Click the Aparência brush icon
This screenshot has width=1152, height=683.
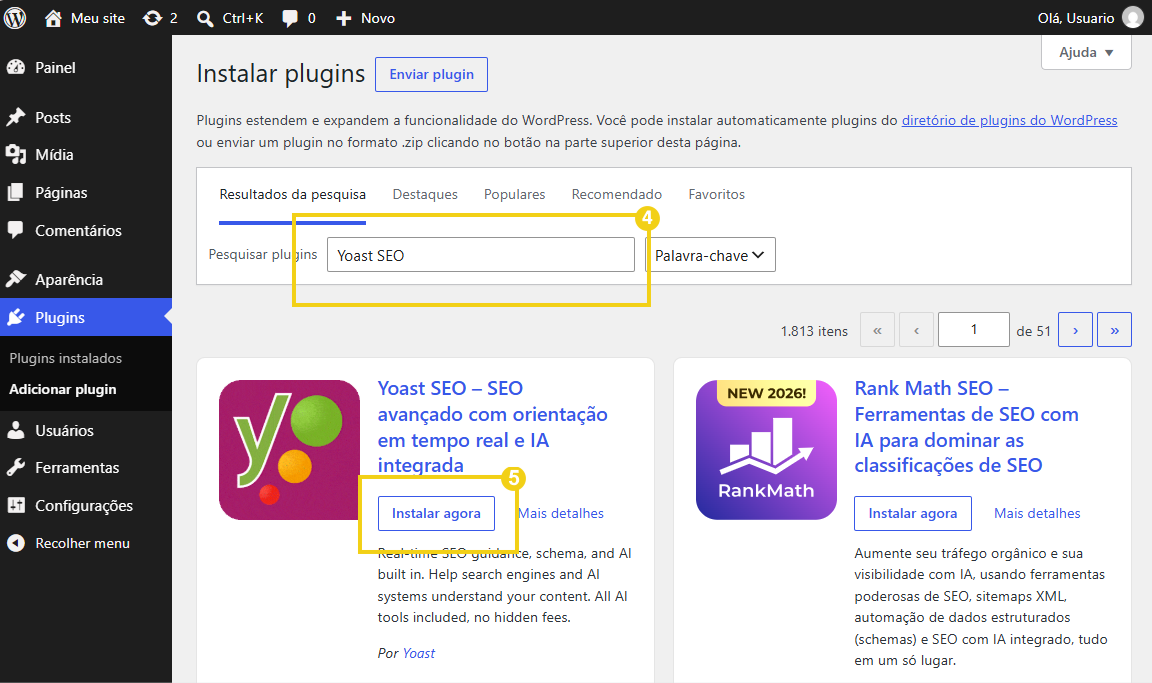(x=15, y=280)
